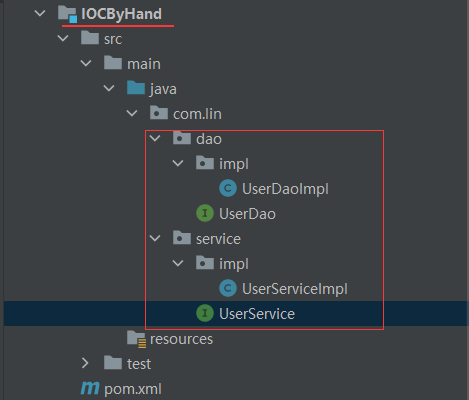Viewport: 469px width, 400px height.
Task: Click the UserServiceImpl class icon
Action: pyautogui.click(x=228, y=288)
